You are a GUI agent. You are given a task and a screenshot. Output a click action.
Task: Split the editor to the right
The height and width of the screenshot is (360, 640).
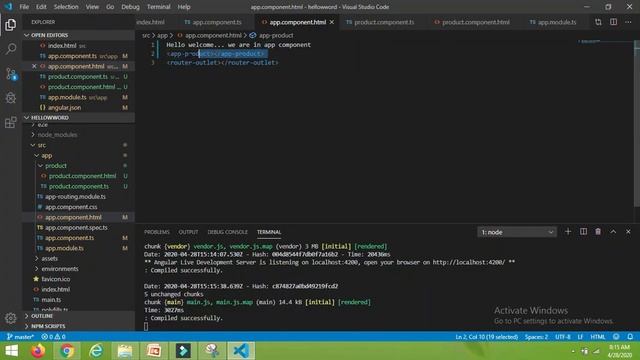coord(613,22)
